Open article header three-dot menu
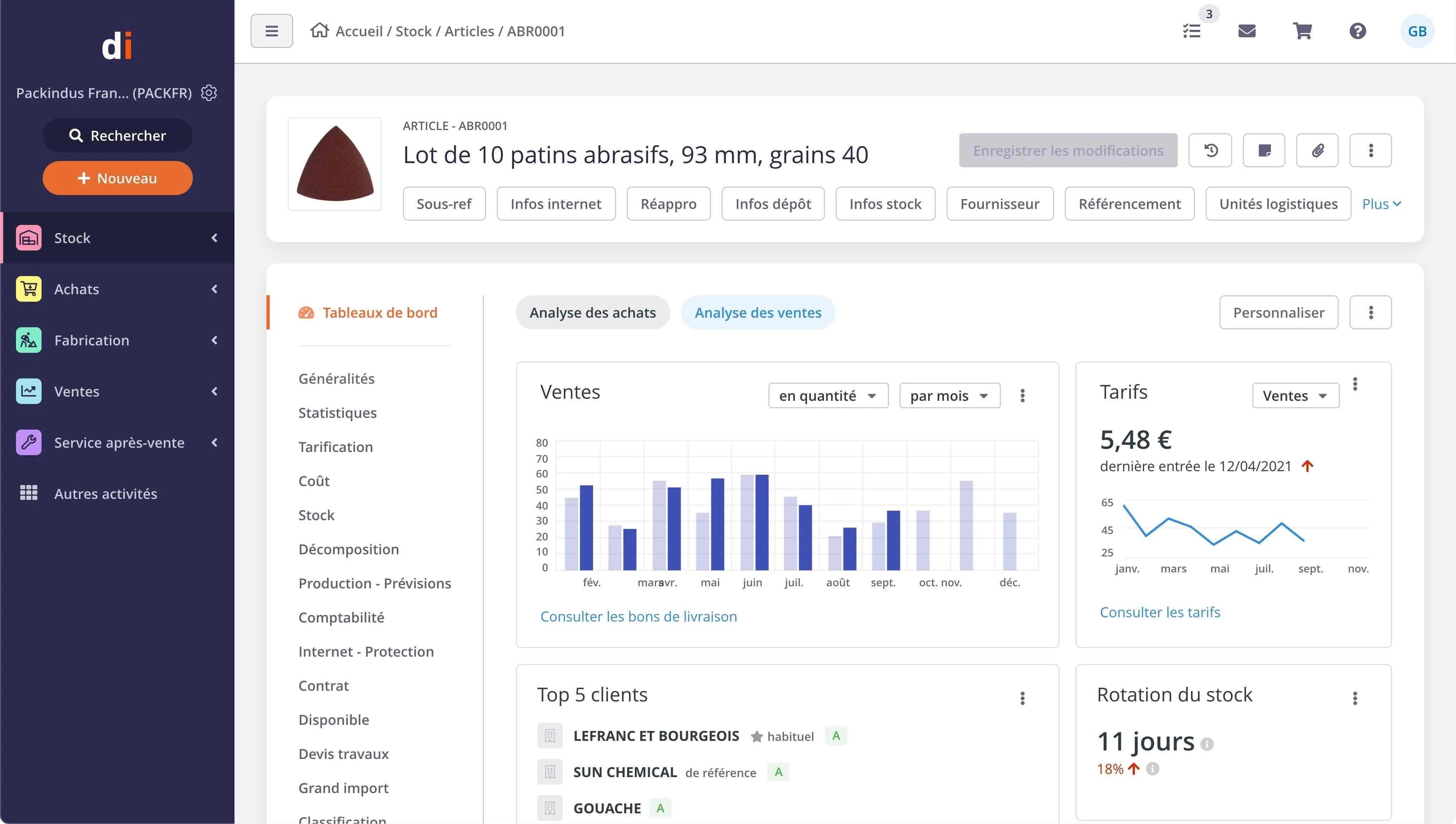Viewport: 1456px width, 824px height. [1371, 151]
